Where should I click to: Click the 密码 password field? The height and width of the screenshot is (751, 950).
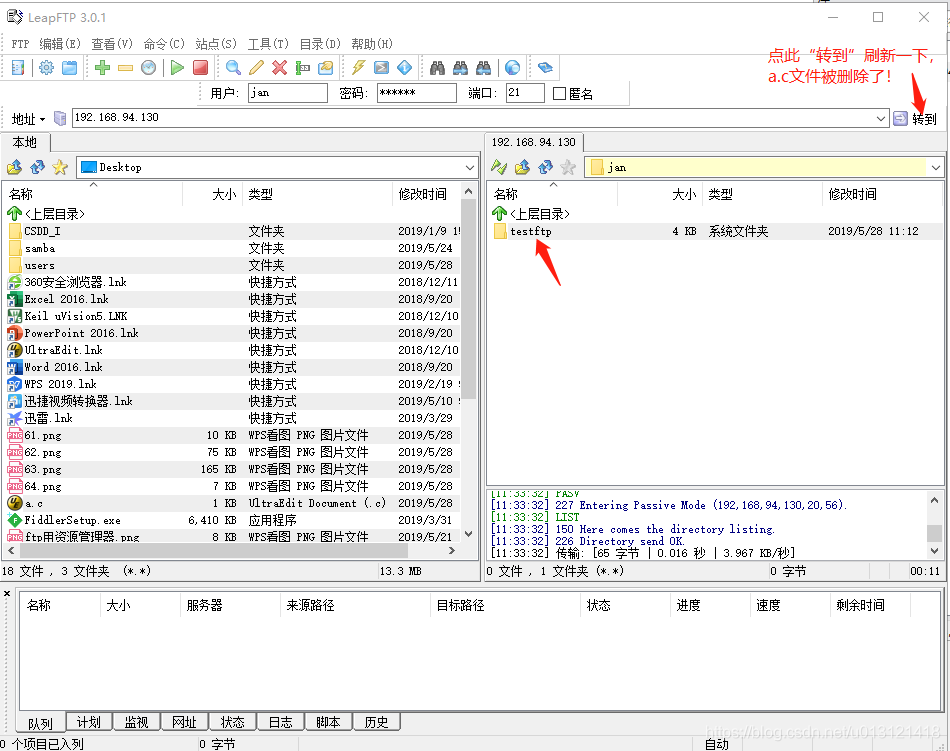(x=416, y=93)
